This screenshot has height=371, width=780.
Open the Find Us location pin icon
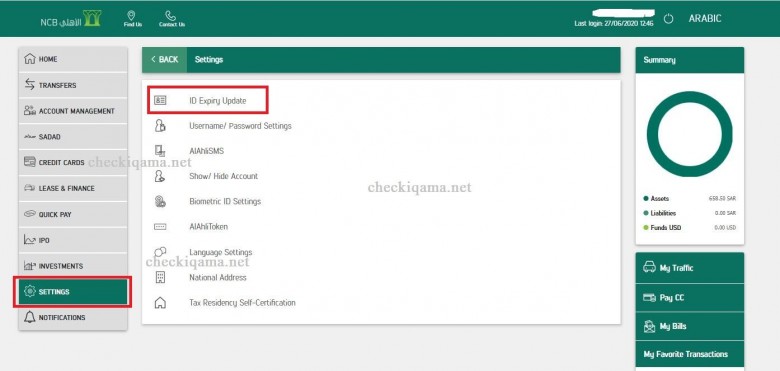[x=132, y=15]
